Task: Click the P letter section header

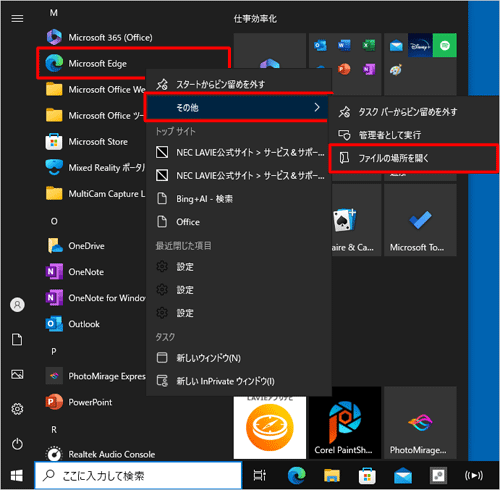Action: (54, 351)
